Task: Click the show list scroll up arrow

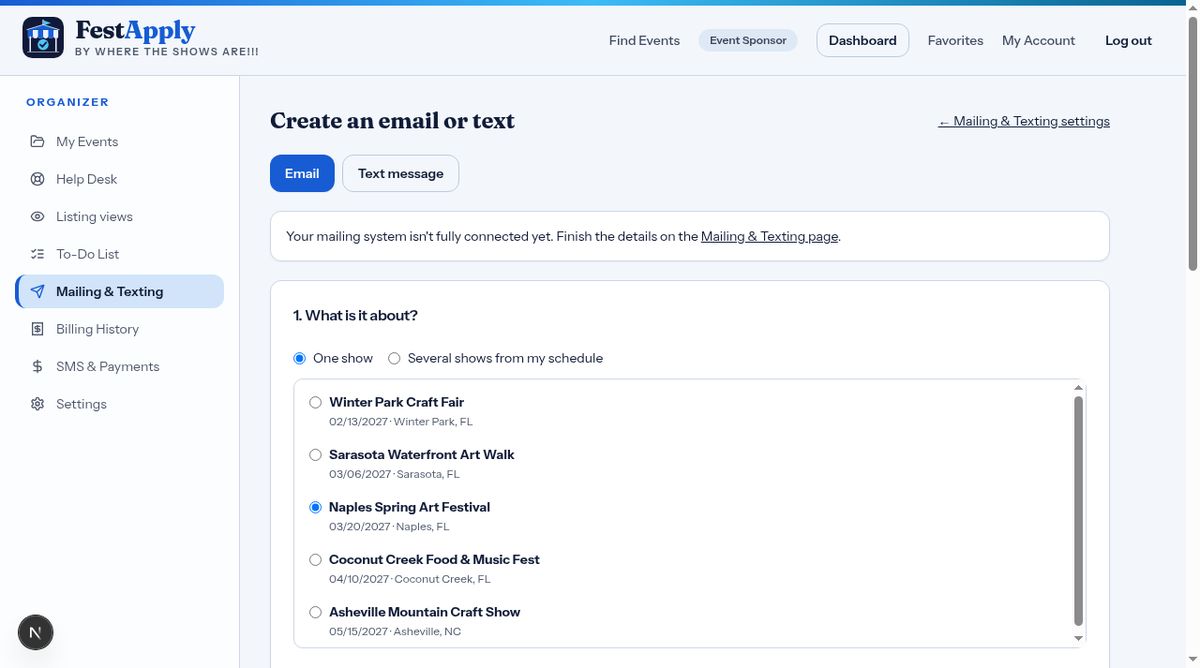Action: point(1078,387)
